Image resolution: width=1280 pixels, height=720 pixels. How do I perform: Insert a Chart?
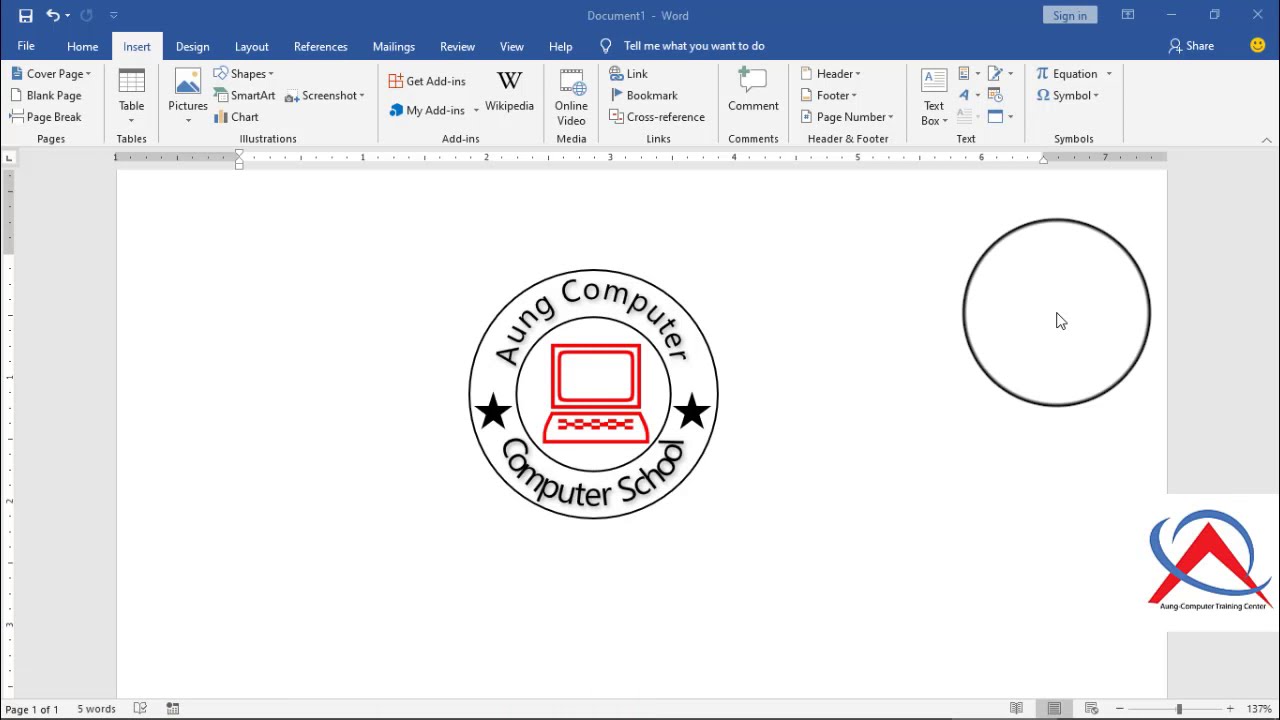click(237, 117)
